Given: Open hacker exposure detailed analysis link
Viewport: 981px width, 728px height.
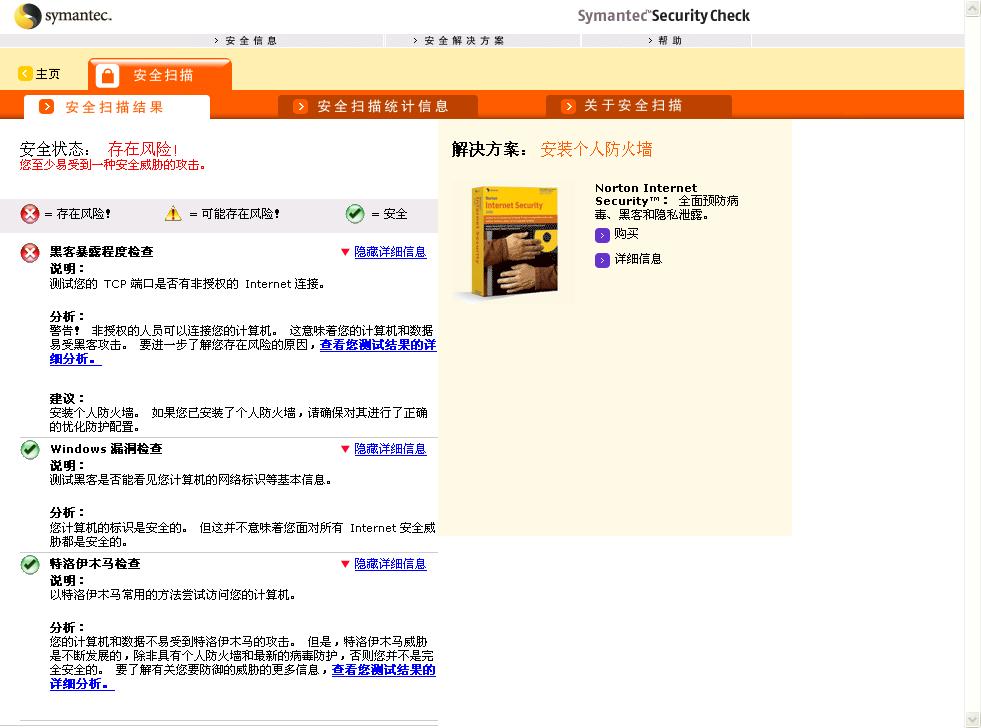Looking at the screenshot, I should 378,345.
